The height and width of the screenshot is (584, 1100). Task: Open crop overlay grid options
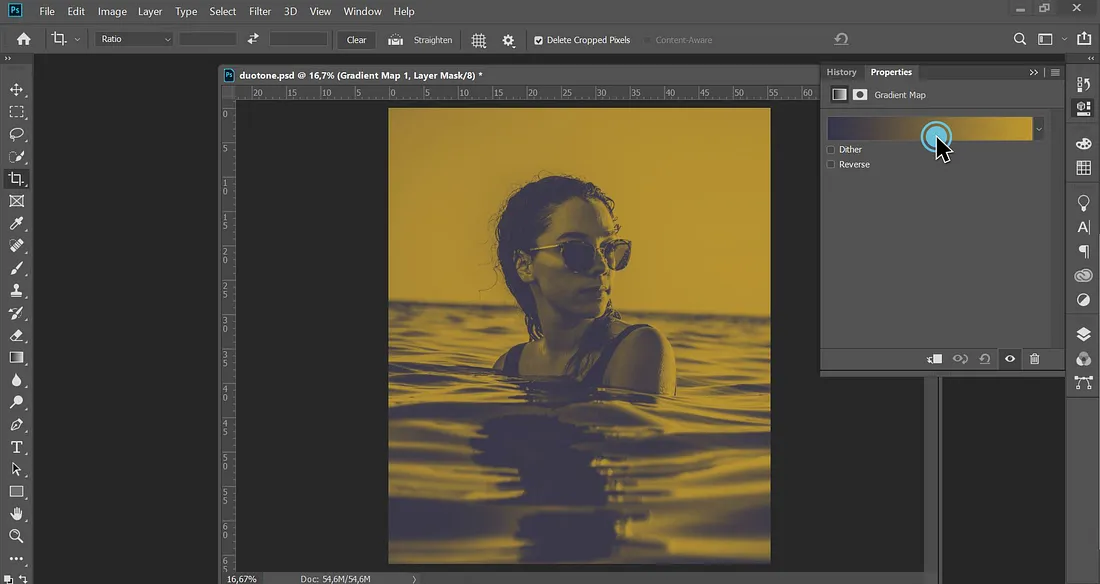[478, 40]
